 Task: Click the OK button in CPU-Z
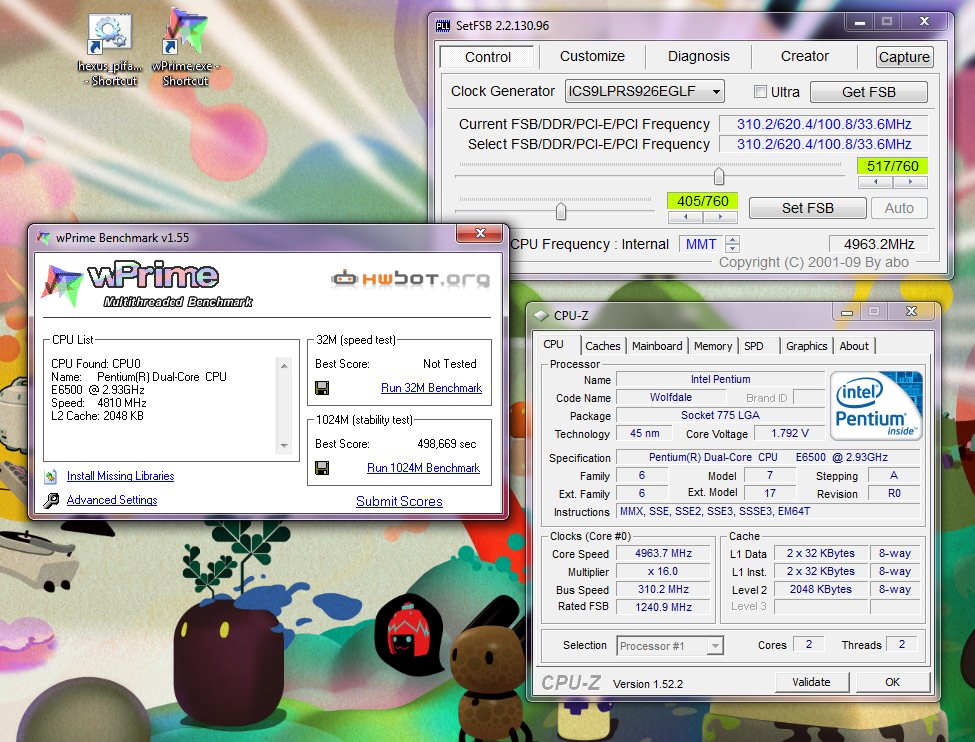pyautogui.click(x=892, y=682)
